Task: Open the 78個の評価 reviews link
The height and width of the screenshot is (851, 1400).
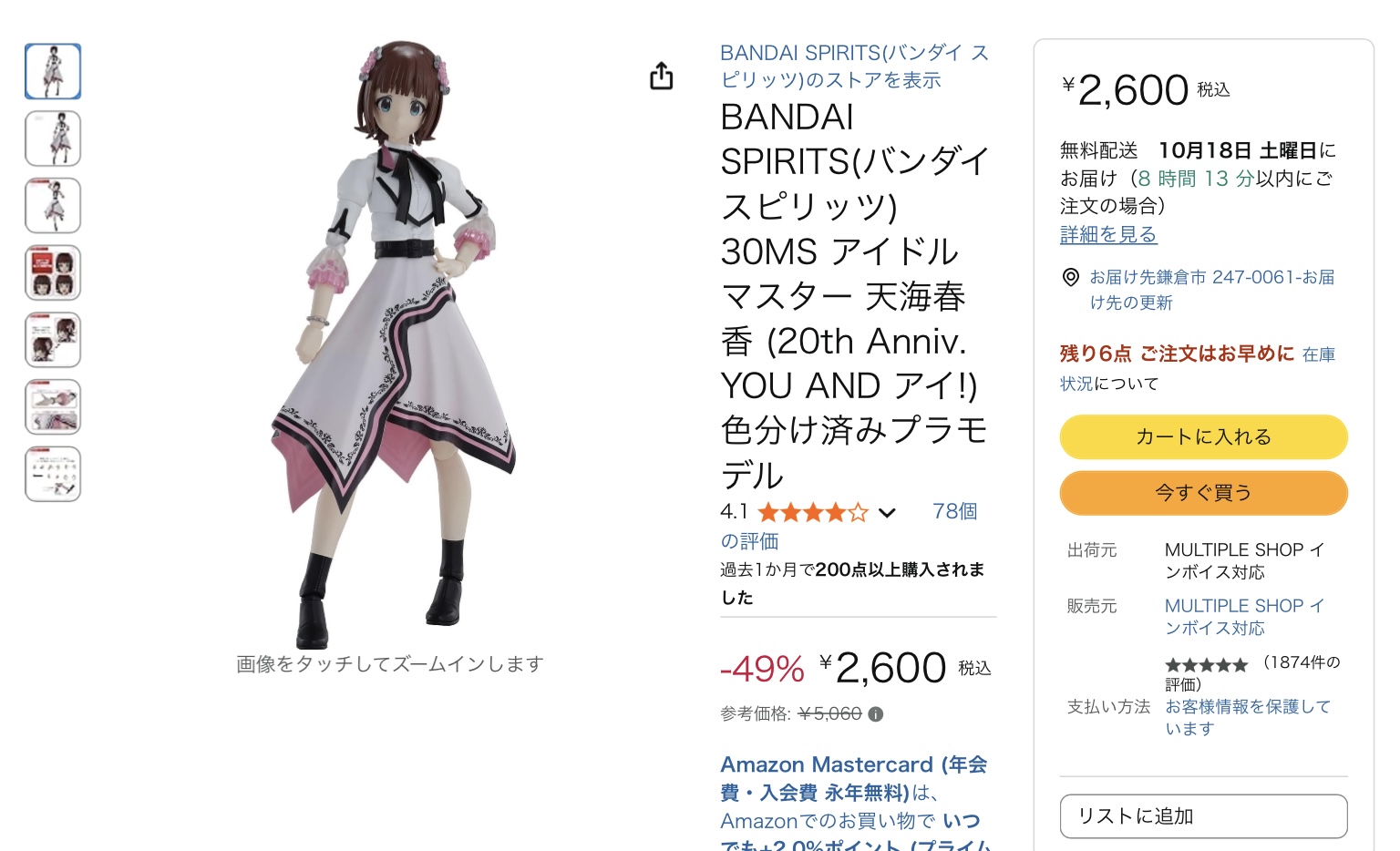Action: coord(954,512)
